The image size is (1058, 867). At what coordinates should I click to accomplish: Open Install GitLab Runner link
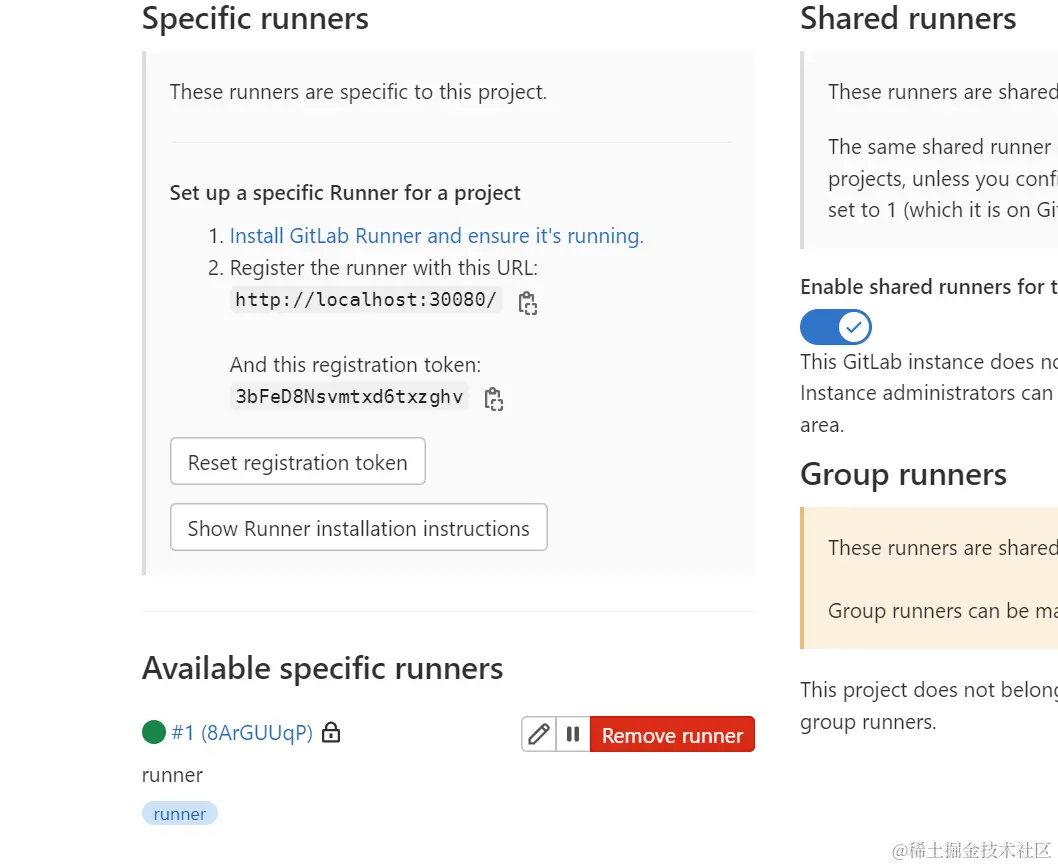(437, 235)
